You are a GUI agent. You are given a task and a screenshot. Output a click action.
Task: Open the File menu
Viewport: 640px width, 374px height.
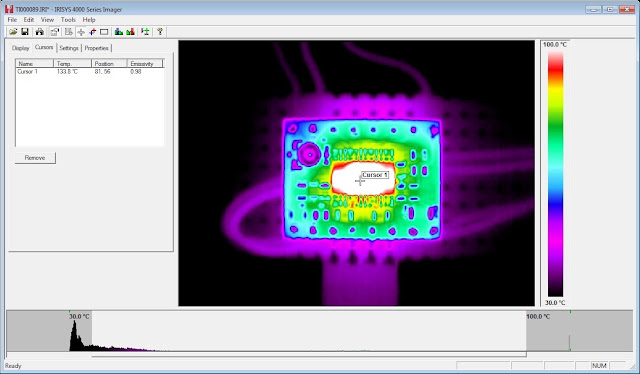12,20
